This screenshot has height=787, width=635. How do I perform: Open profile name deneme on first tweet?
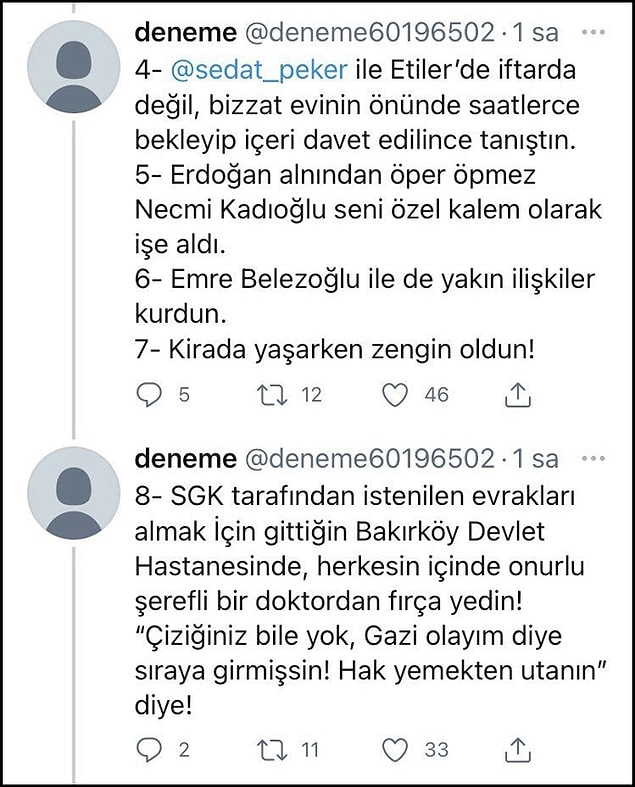click(x=186, y=32)
